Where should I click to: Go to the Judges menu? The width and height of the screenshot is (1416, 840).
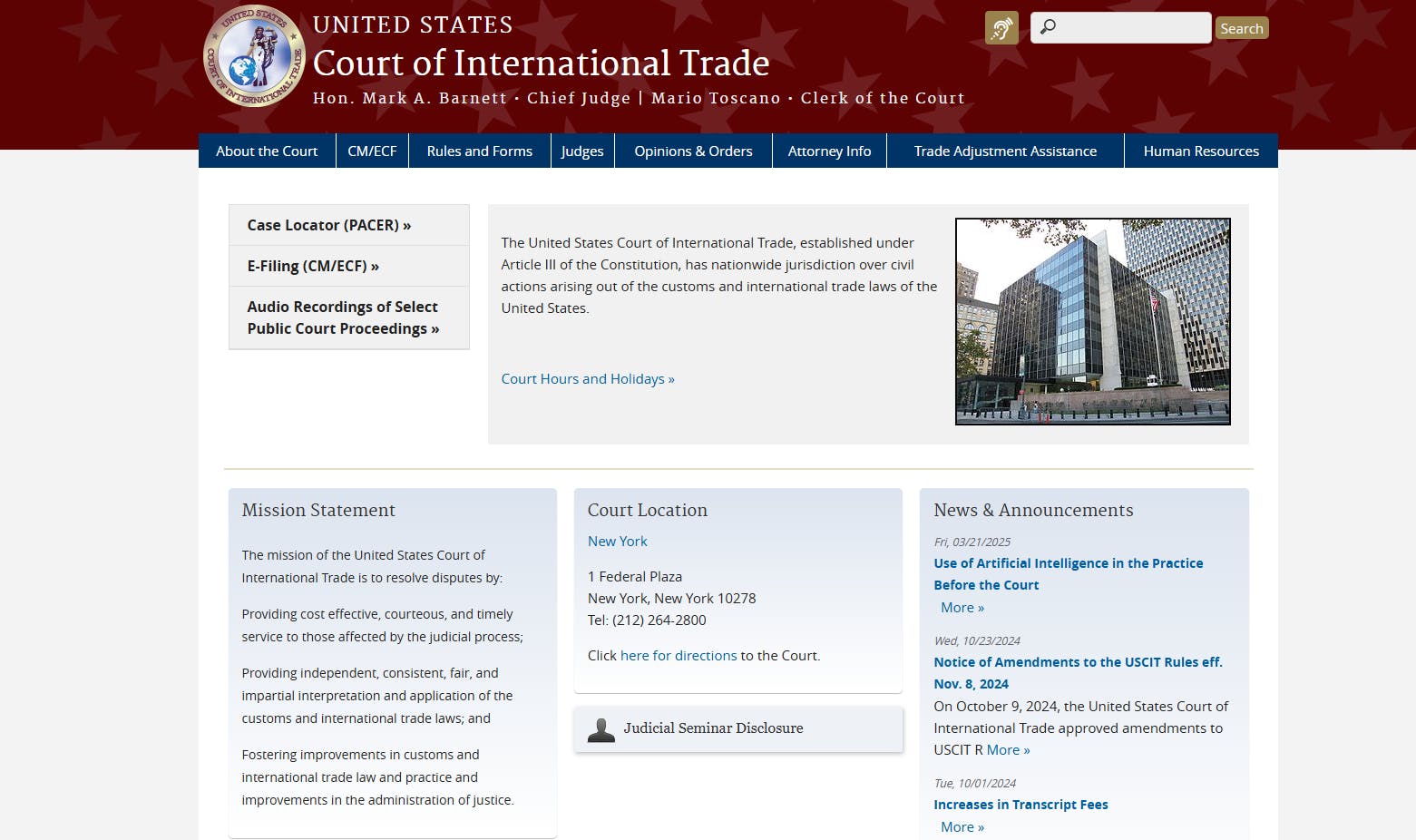coord(581,151)
